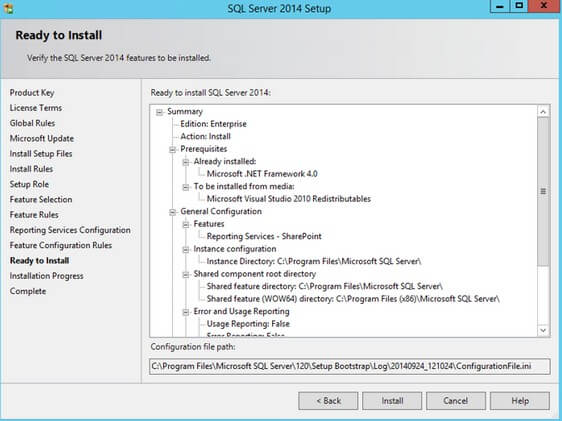Cancel the SQL Server setup
The image size is (562, 421).
coord(456,401)
